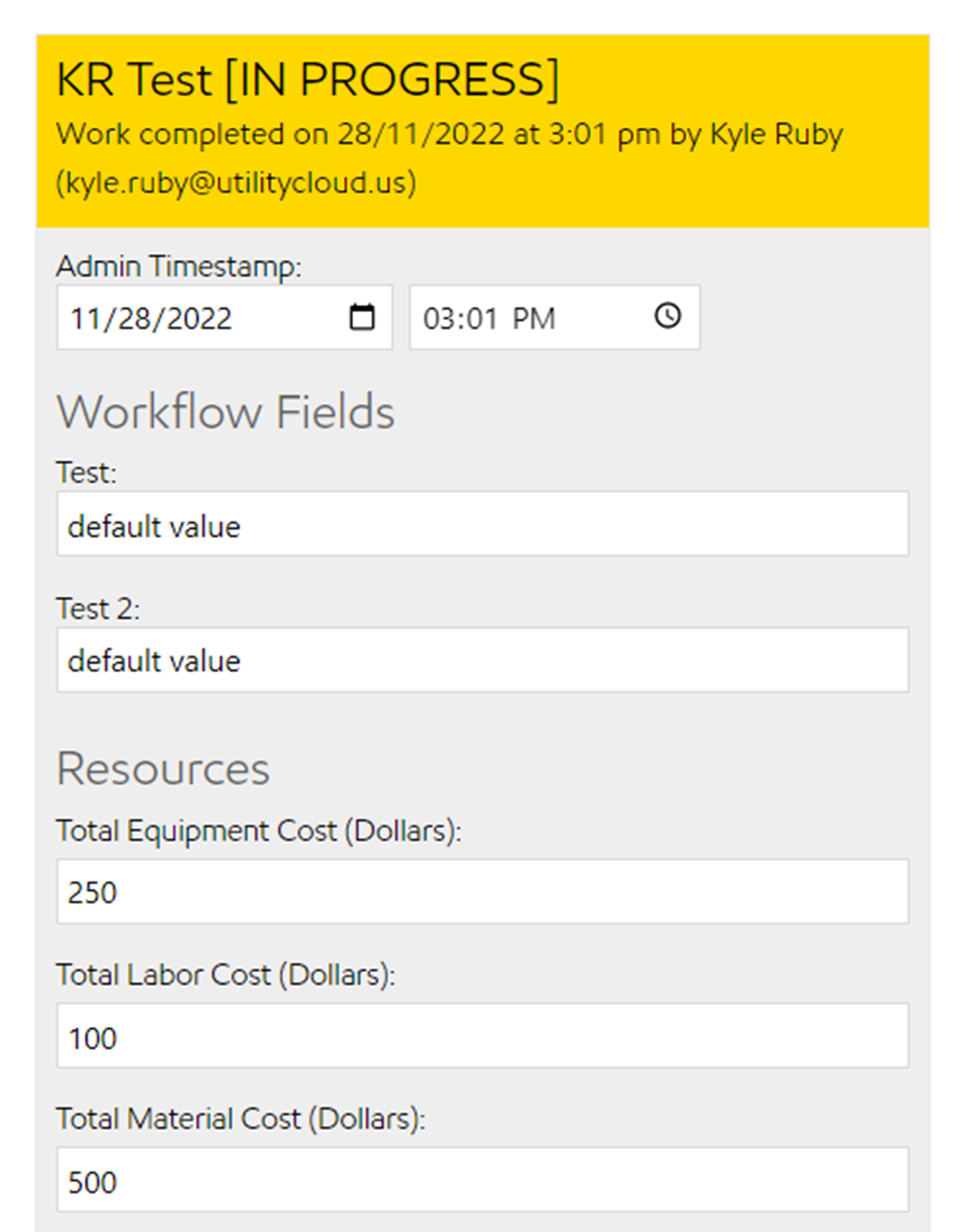Select the year 2022 in date field

pos(199,319)
